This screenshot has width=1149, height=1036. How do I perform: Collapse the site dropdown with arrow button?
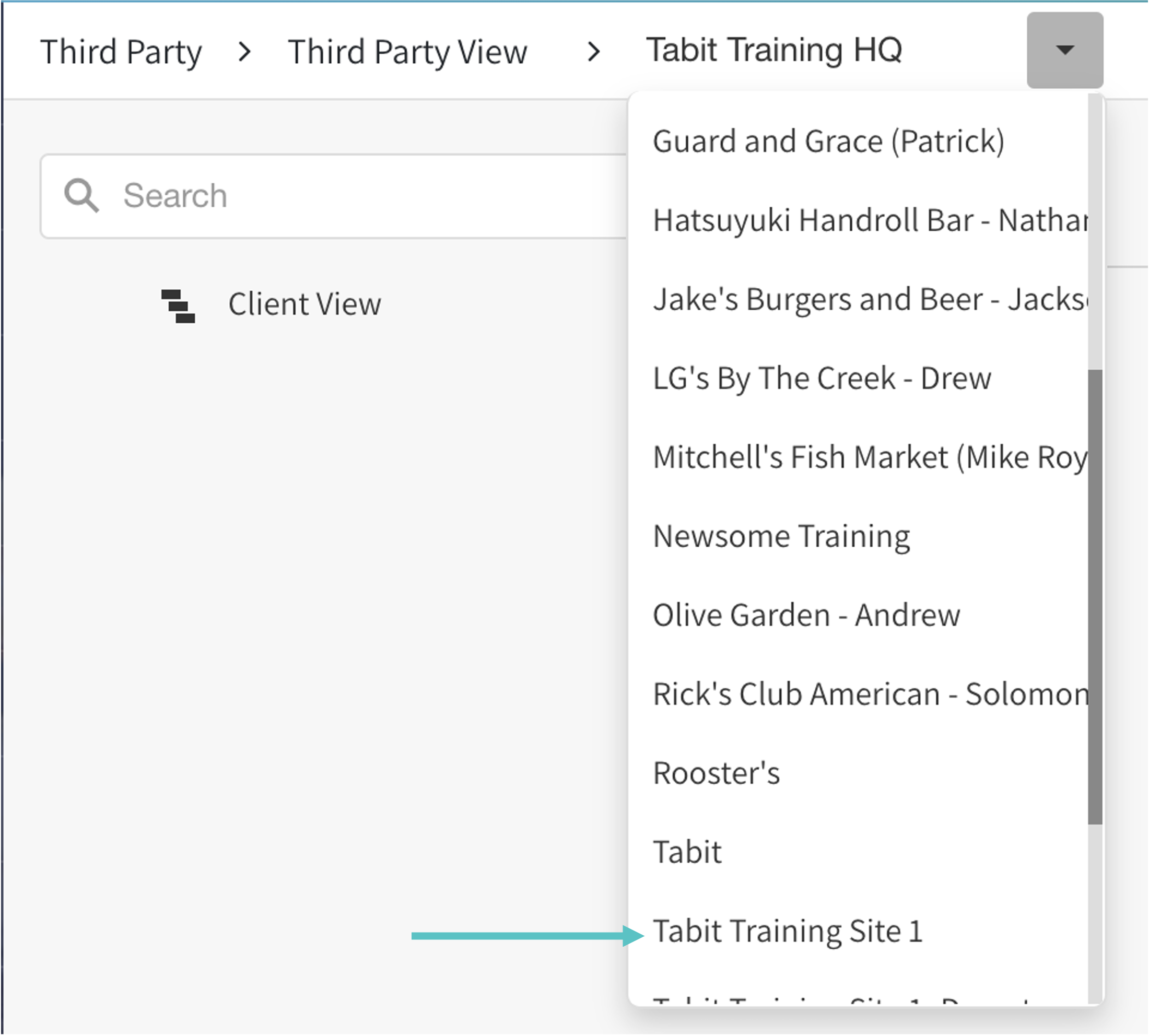coord(1064,50)
